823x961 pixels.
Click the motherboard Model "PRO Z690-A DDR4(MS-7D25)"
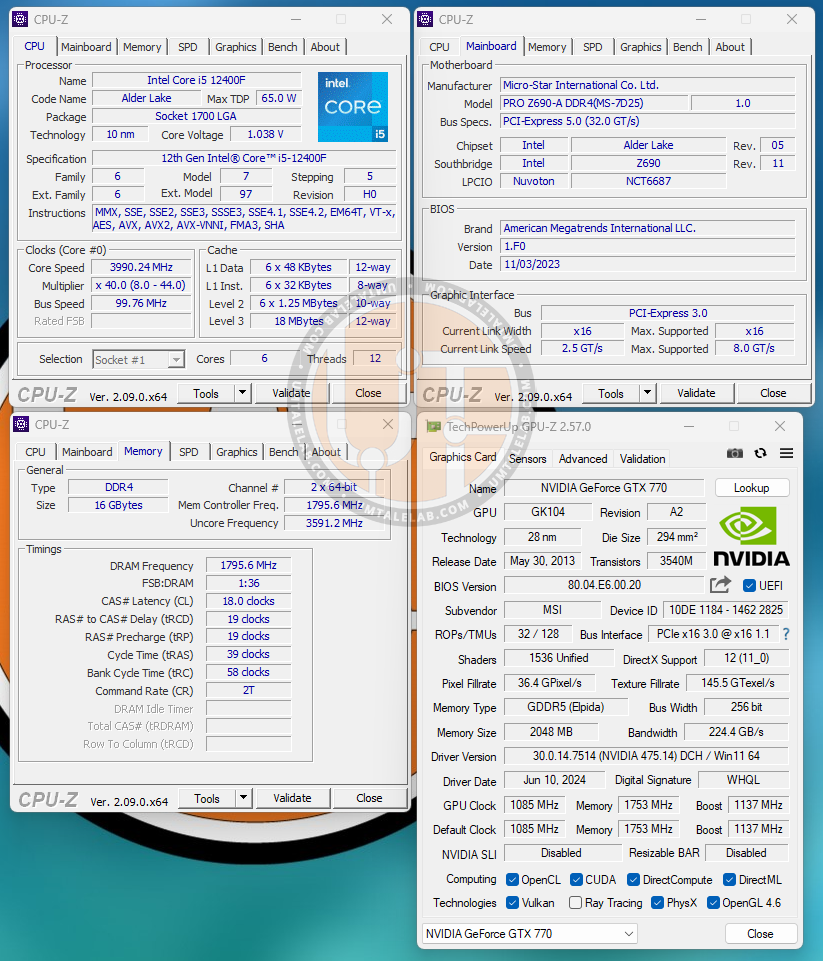[593, 103]
